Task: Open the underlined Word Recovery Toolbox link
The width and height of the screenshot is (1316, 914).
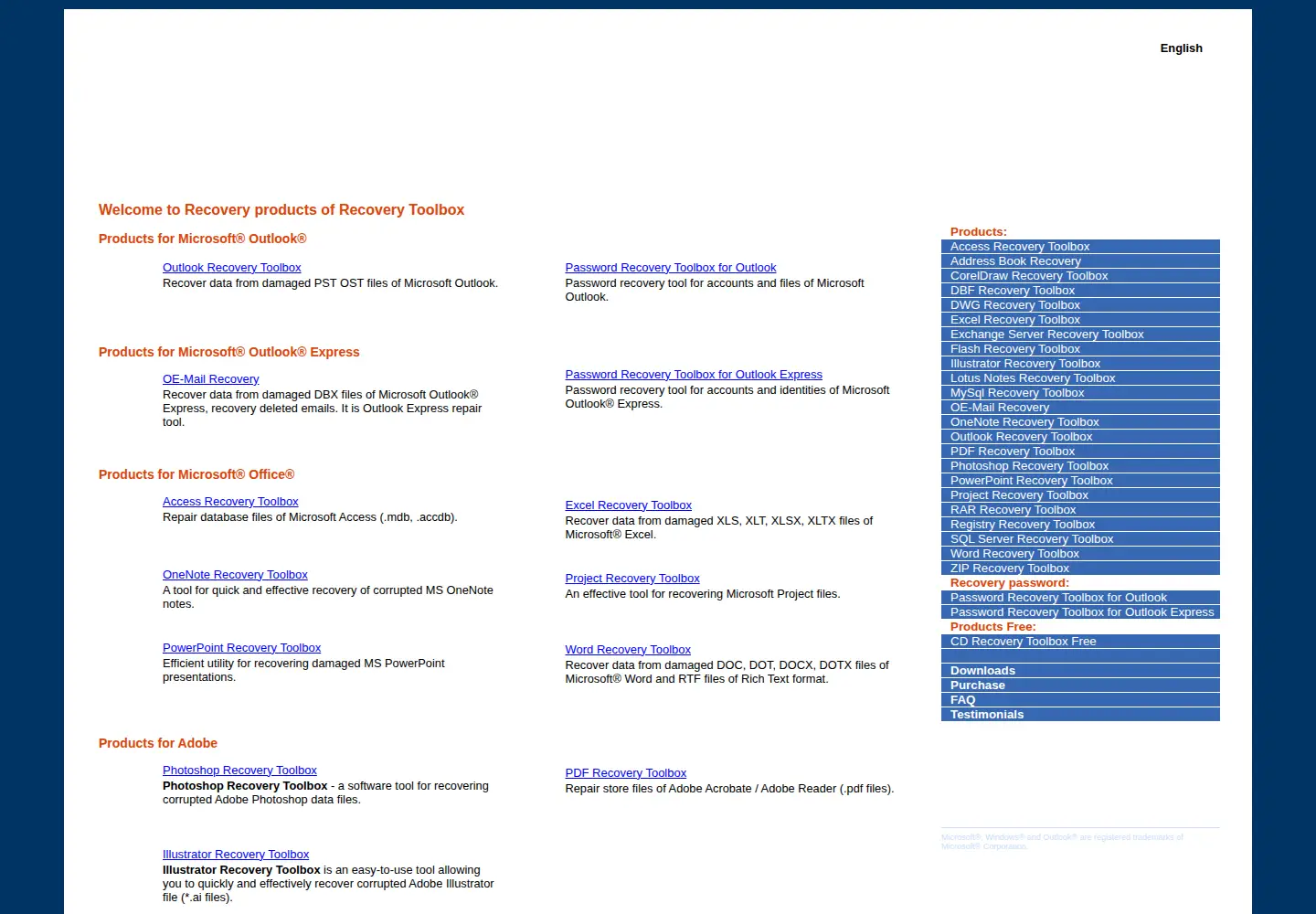Action: point(628,650)
